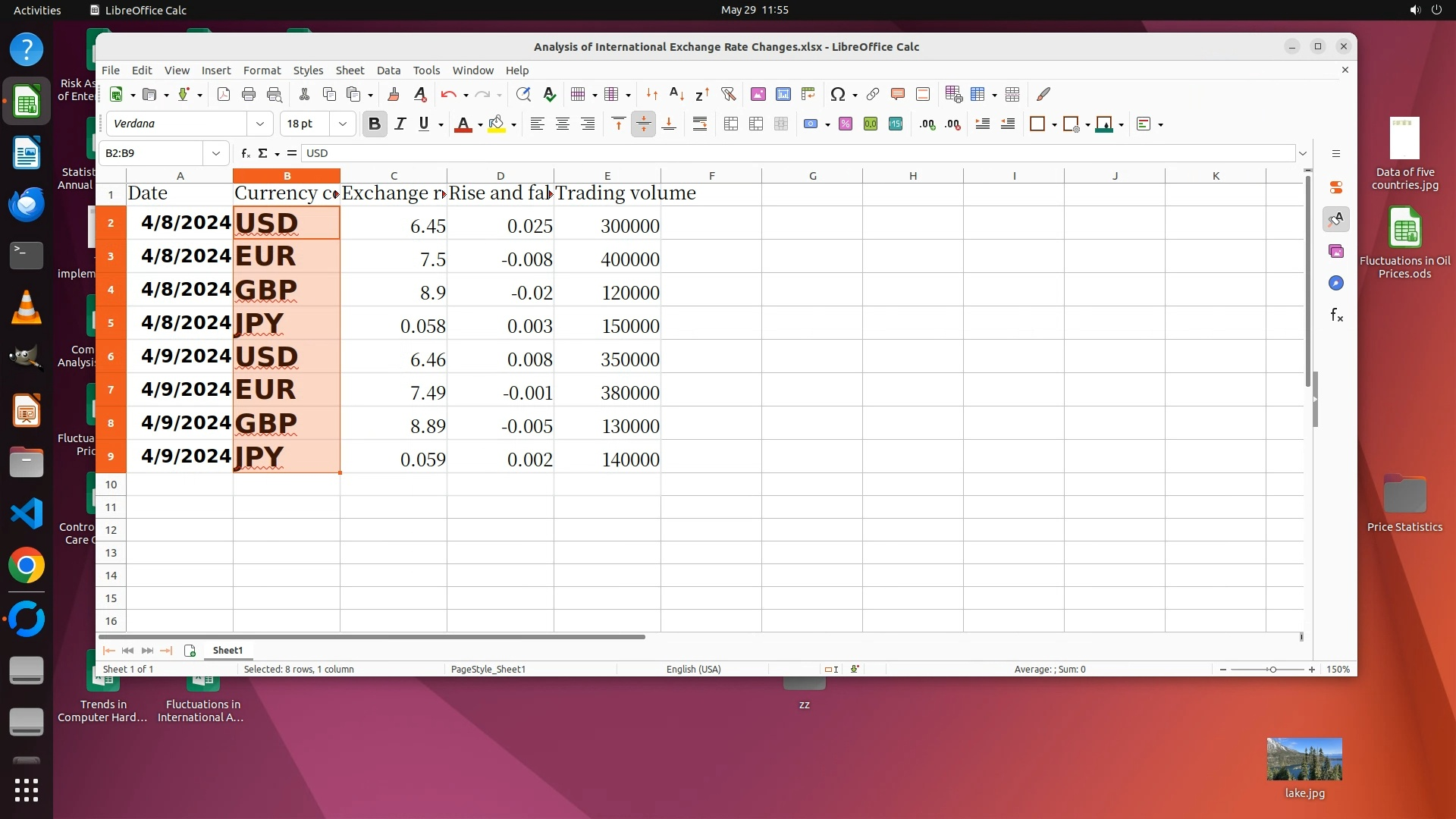
Task: Insert special character with Omega icon
Action: click(x=837, y=94)
